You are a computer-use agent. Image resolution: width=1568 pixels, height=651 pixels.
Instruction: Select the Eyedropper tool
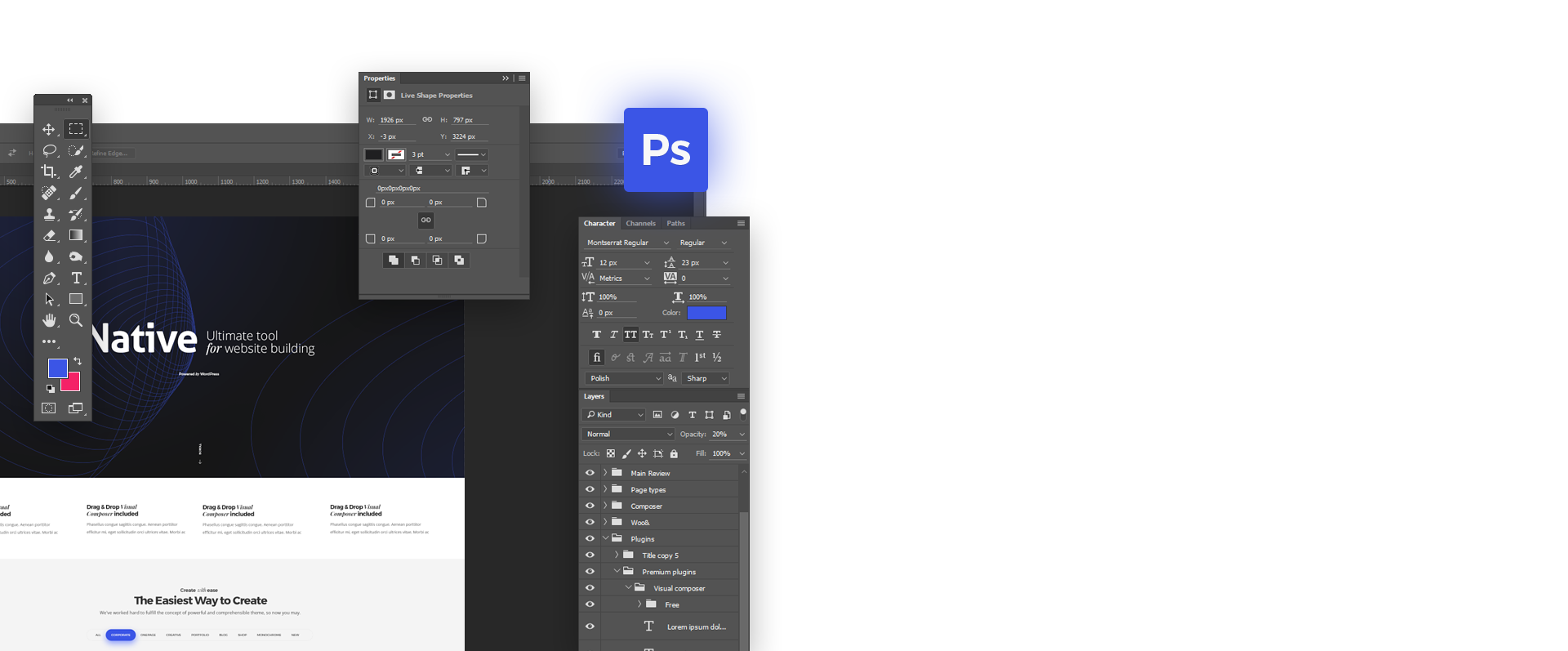coord(76,172)
